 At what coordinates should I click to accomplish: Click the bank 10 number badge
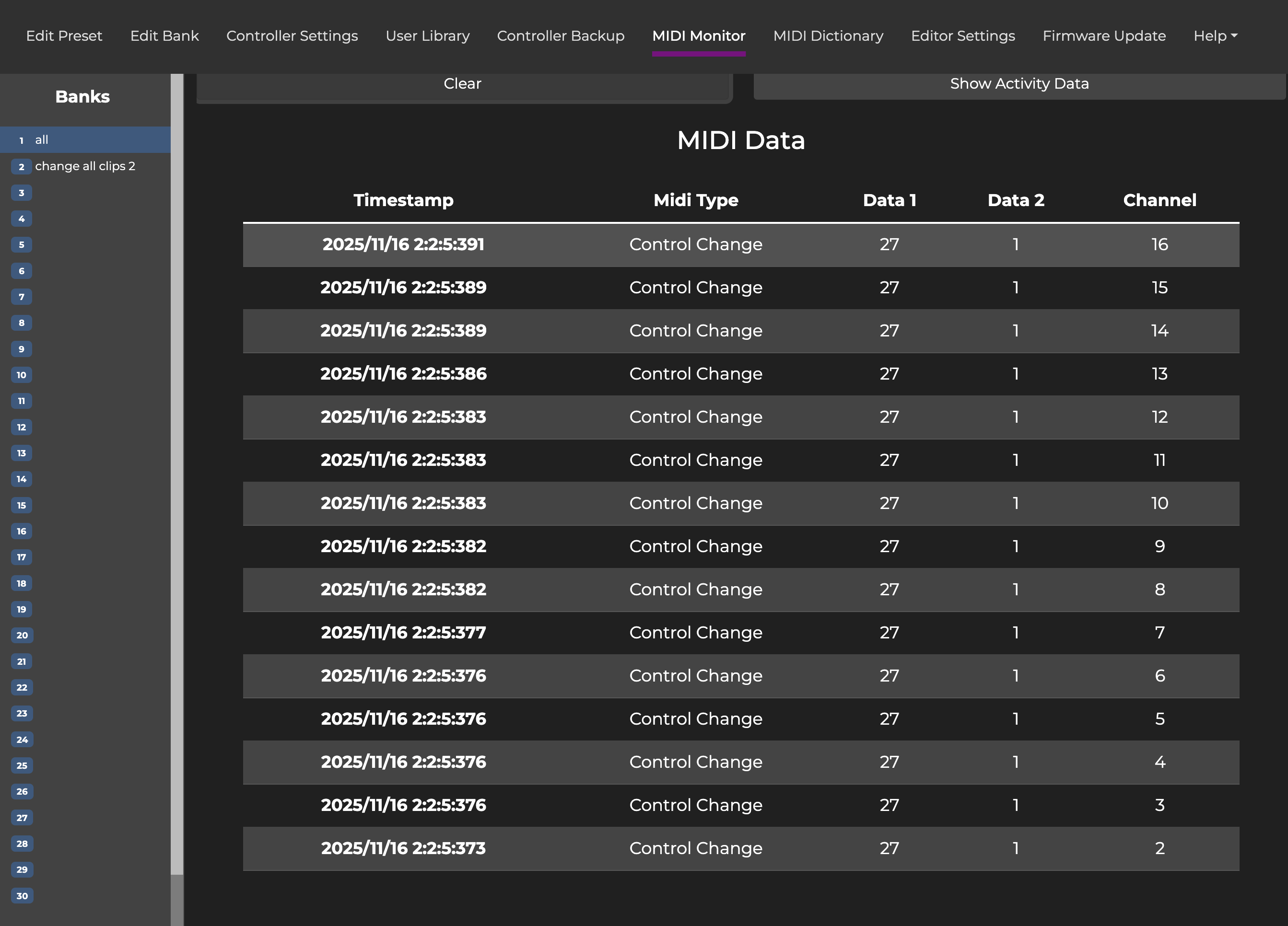tap(22, 375)
